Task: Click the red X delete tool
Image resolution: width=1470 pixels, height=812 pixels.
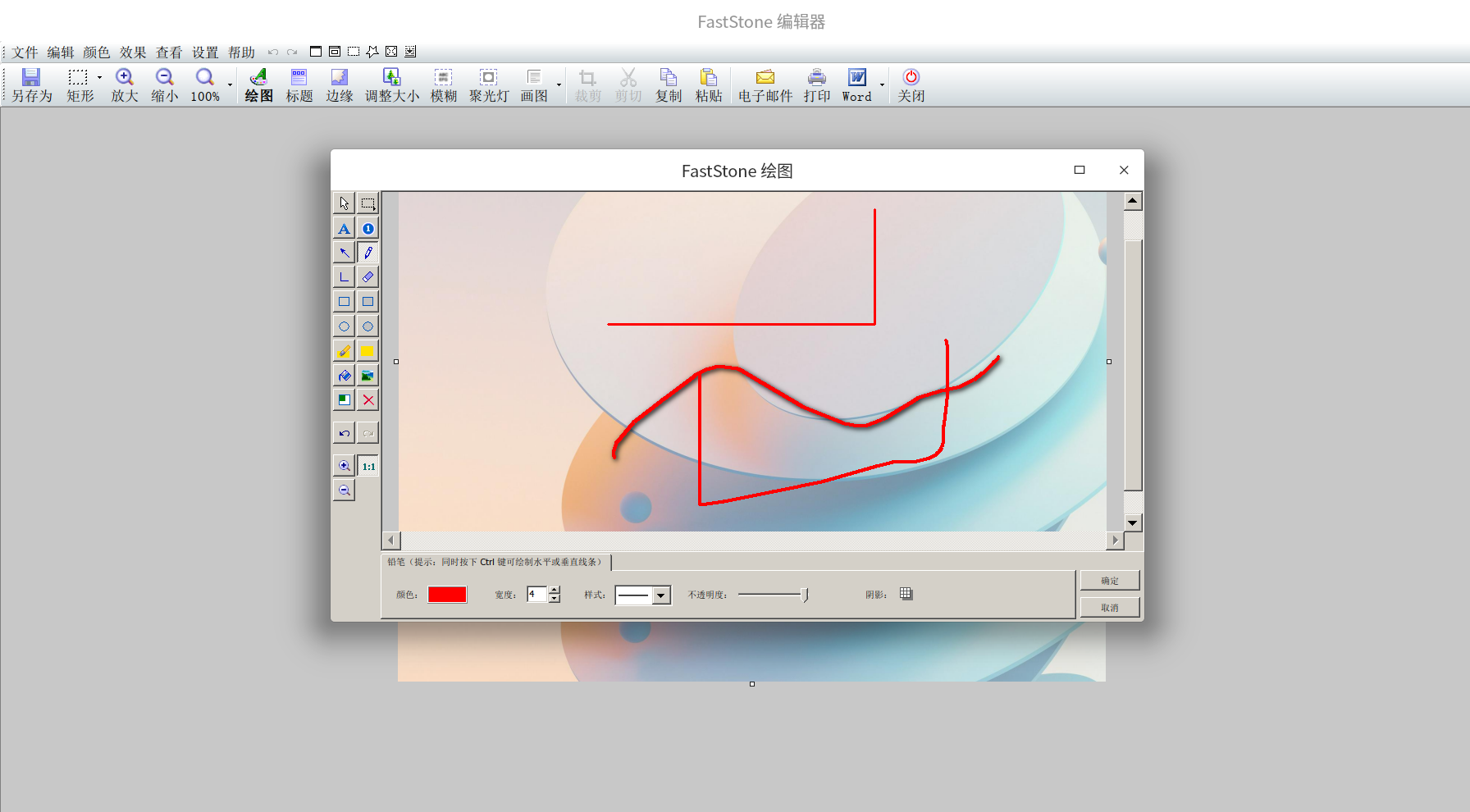Action: pos(368,400)
